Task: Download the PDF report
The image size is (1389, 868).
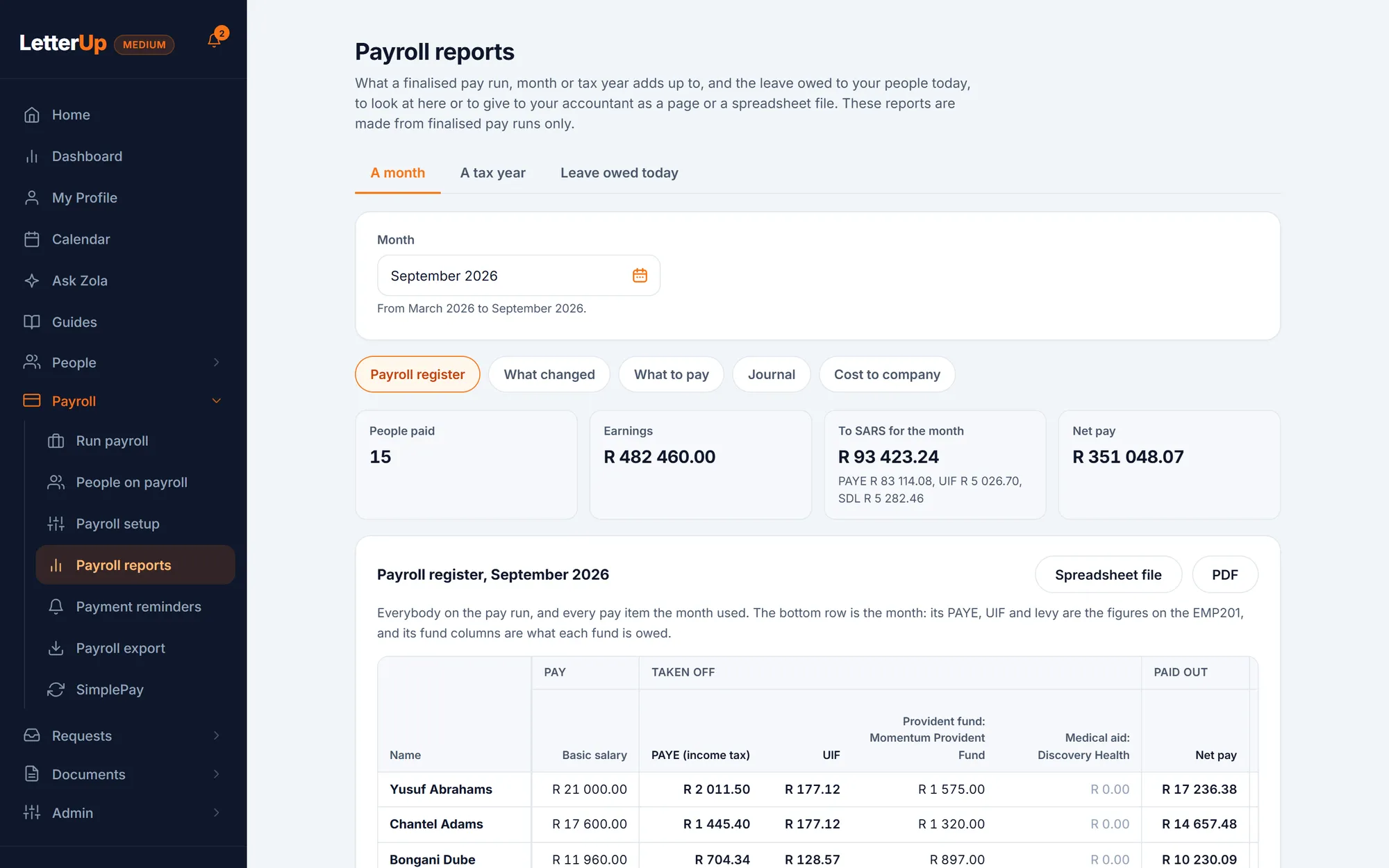Action: click(x=1225, y=574)
